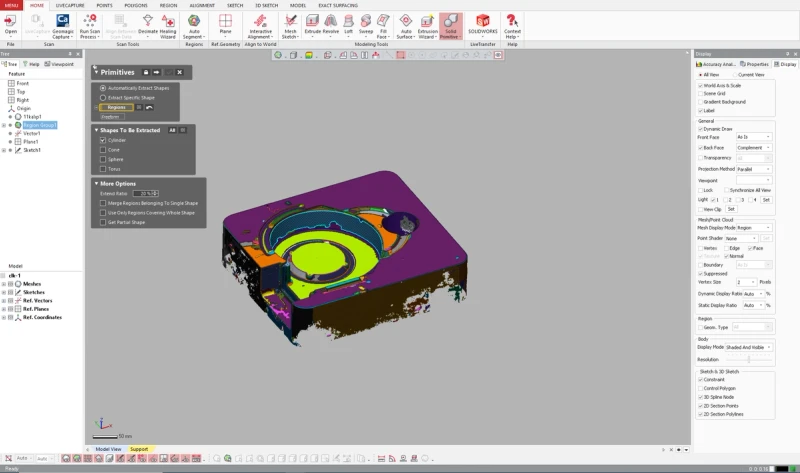This screenshot has width=800, height=473.
Task: Collapse the More Options section
Action: click(96, 184)
